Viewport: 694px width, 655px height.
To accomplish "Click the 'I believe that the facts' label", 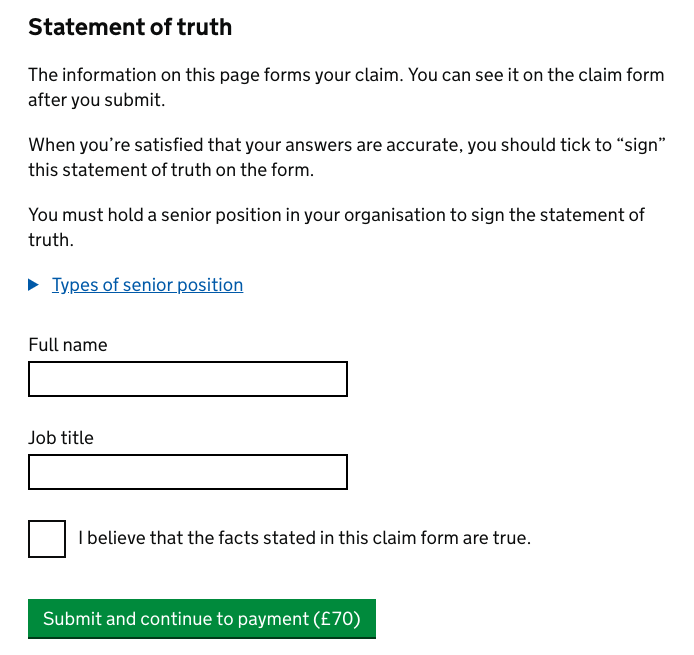I will click(x=305, y=538).
